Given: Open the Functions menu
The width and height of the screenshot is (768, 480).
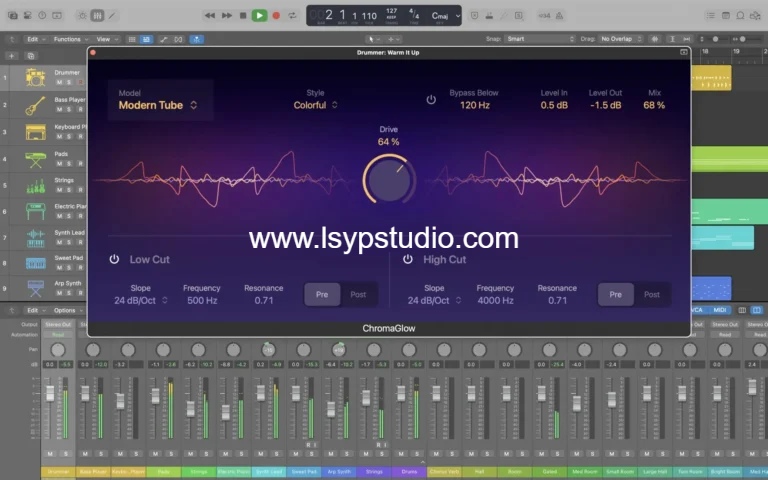Looking at the screenshot, I should [71, 39].
